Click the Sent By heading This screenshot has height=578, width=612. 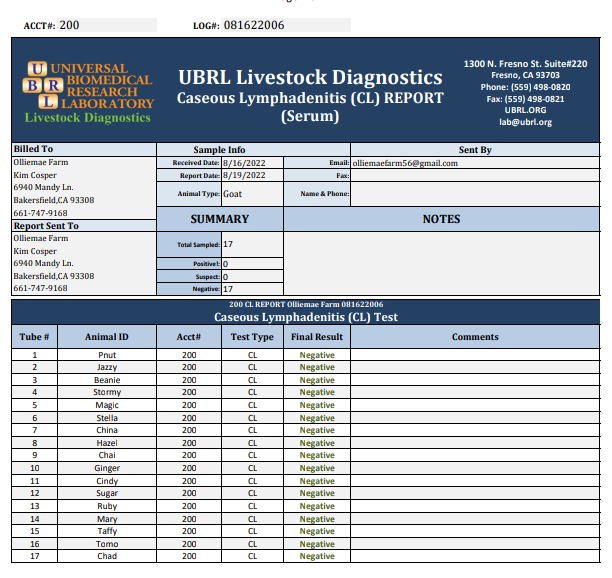click(475, 150)
